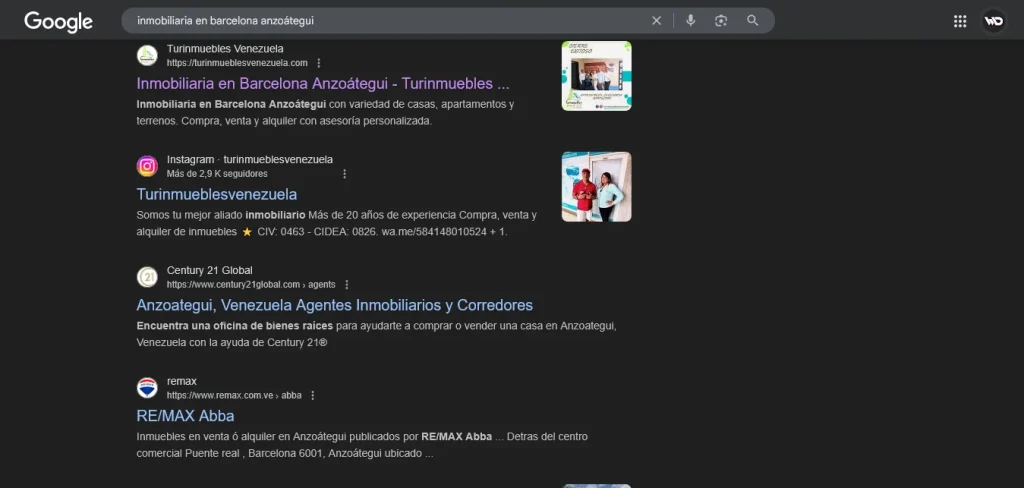The image size is (1024, 488).
Task: Click the Turinmuebles Venezuela site favicon
Action: coord(147,56)
